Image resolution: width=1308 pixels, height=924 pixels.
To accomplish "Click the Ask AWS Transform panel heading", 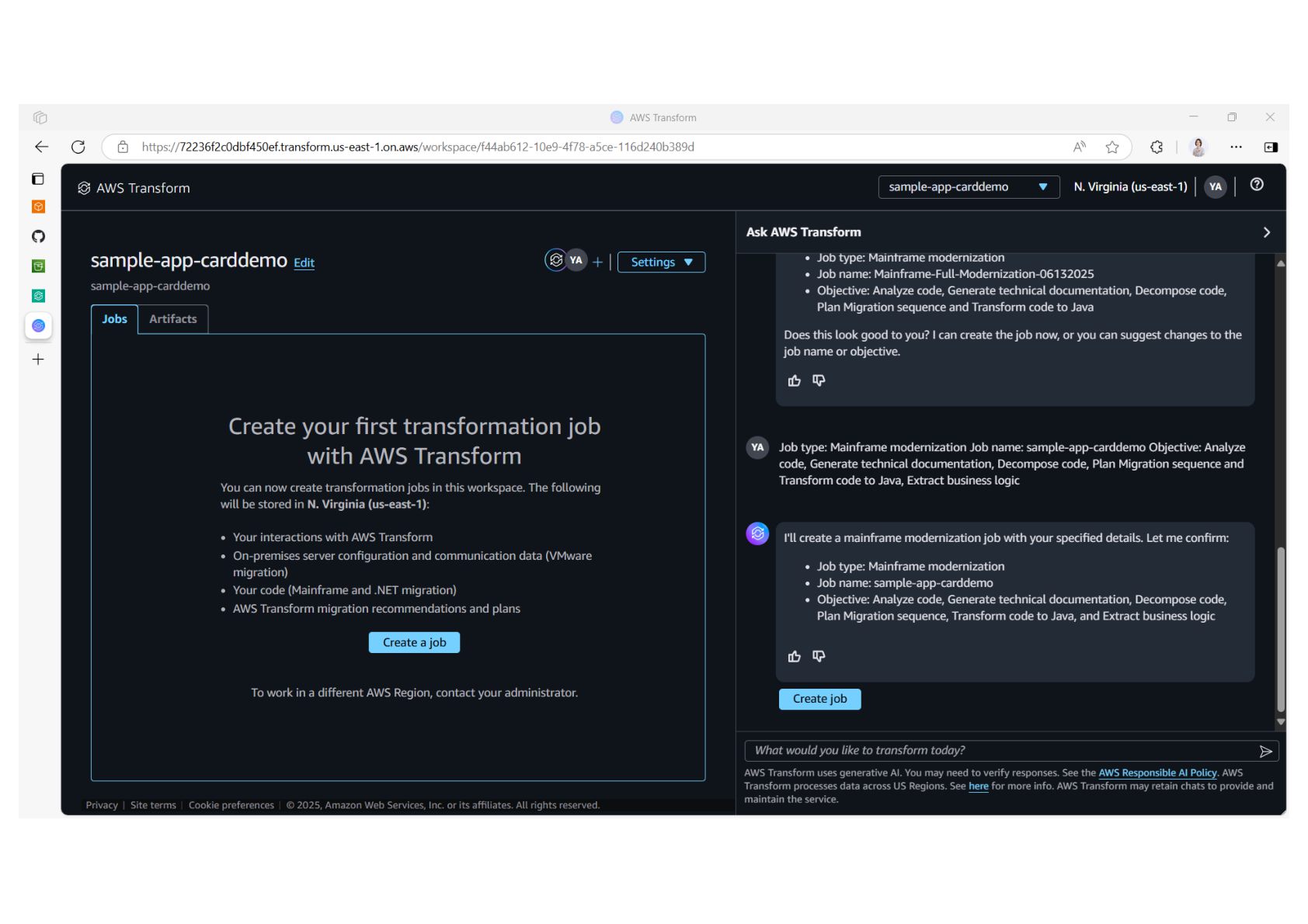I will [803, 232].
